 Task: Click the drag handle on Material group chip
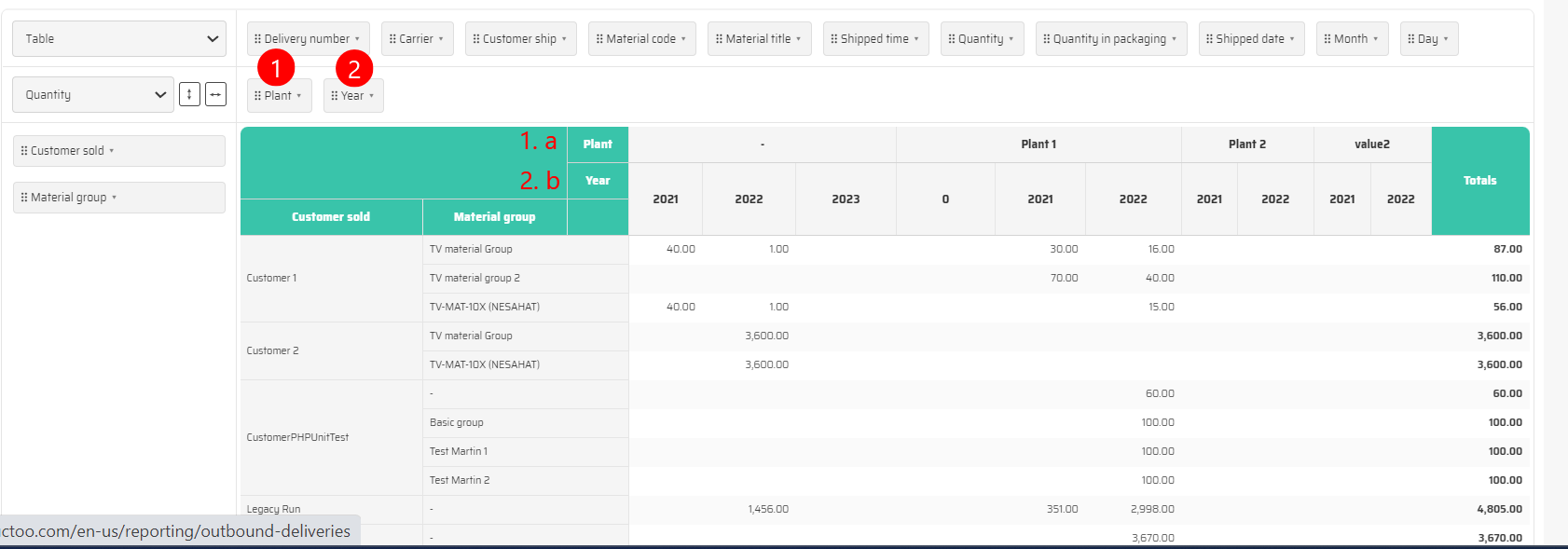tap(24, 198)
